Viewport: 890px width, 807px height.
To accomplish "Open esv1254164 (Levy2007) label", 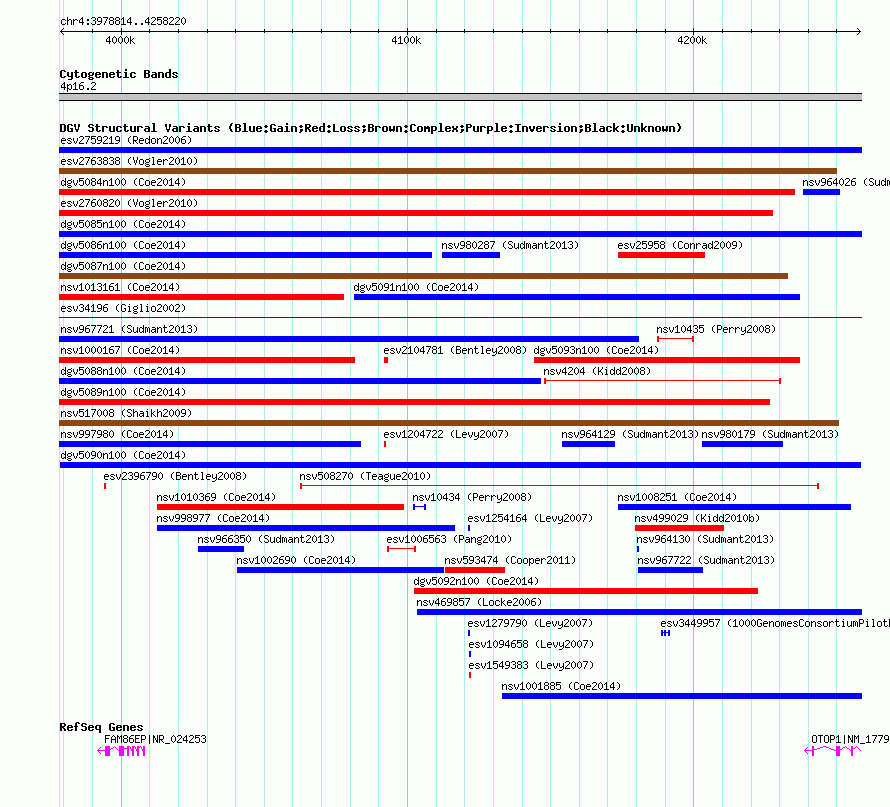I will click(530, 518).
